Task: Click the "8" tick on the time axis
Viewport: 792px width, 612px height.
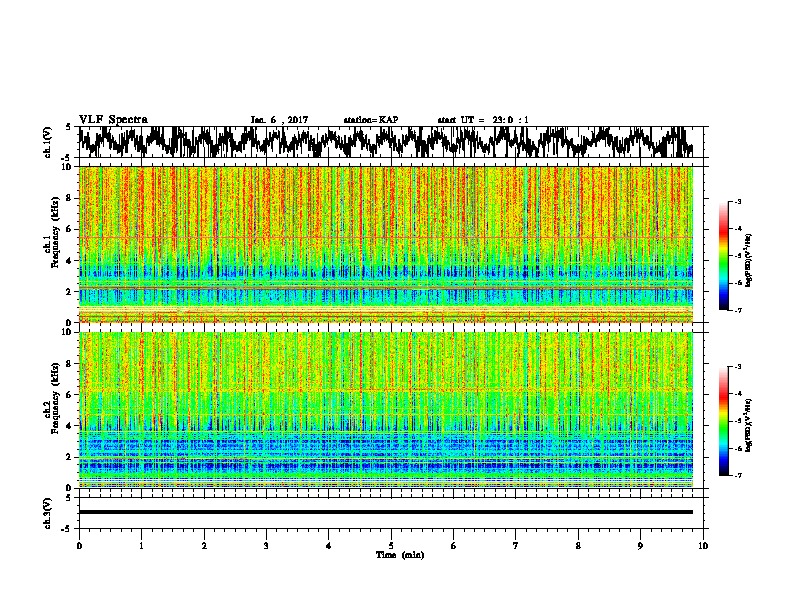Action: [x=578, y=546]
